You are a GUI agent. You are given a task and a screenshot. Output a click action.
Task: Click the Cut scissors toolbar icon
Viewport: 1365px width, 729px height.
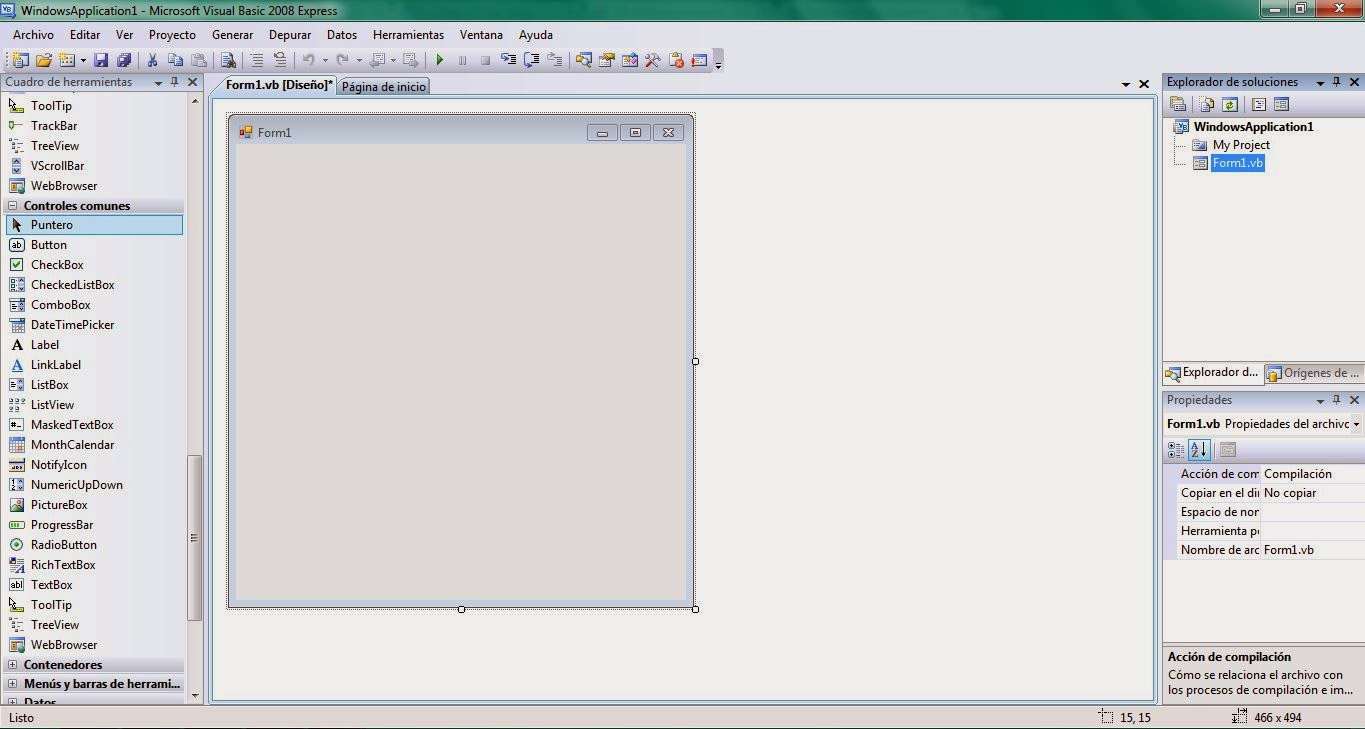click(152, 60)
